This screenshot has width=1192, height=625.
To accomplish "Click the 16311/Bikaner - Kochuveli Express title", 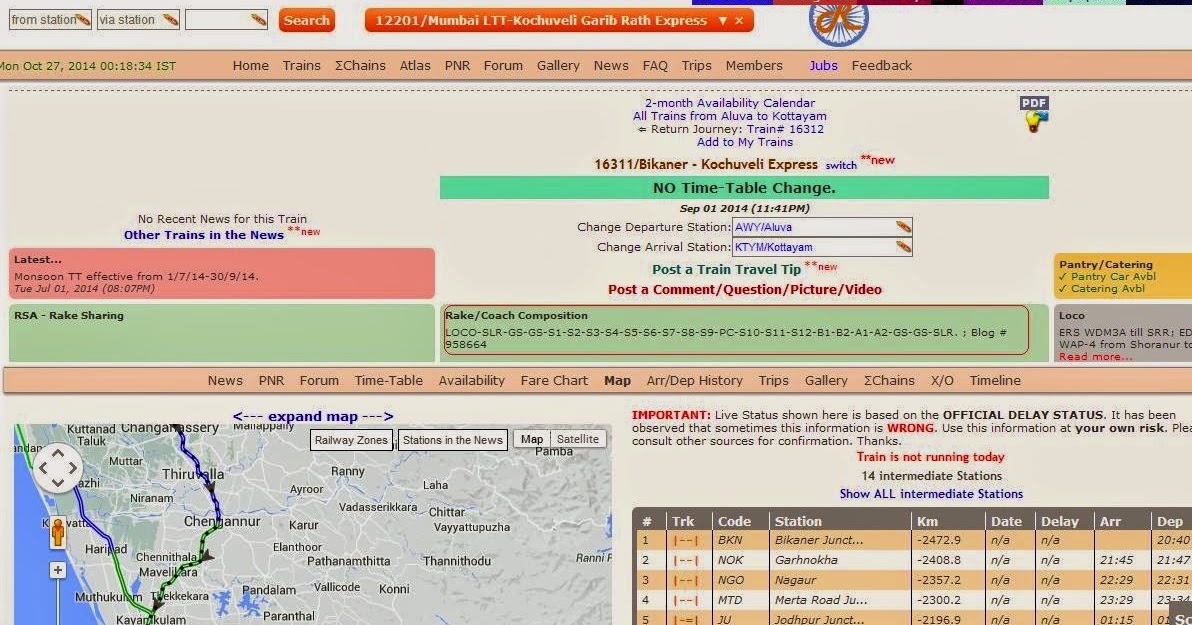I will (x=705, y=164).
